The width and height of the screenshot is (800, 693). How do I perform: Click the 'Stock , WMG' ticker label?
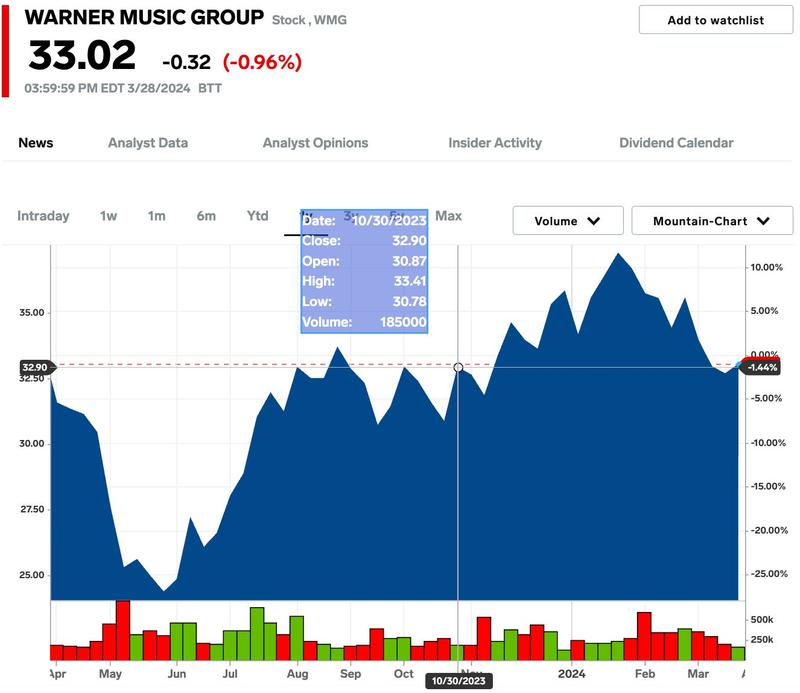click(x=309, y=20)
